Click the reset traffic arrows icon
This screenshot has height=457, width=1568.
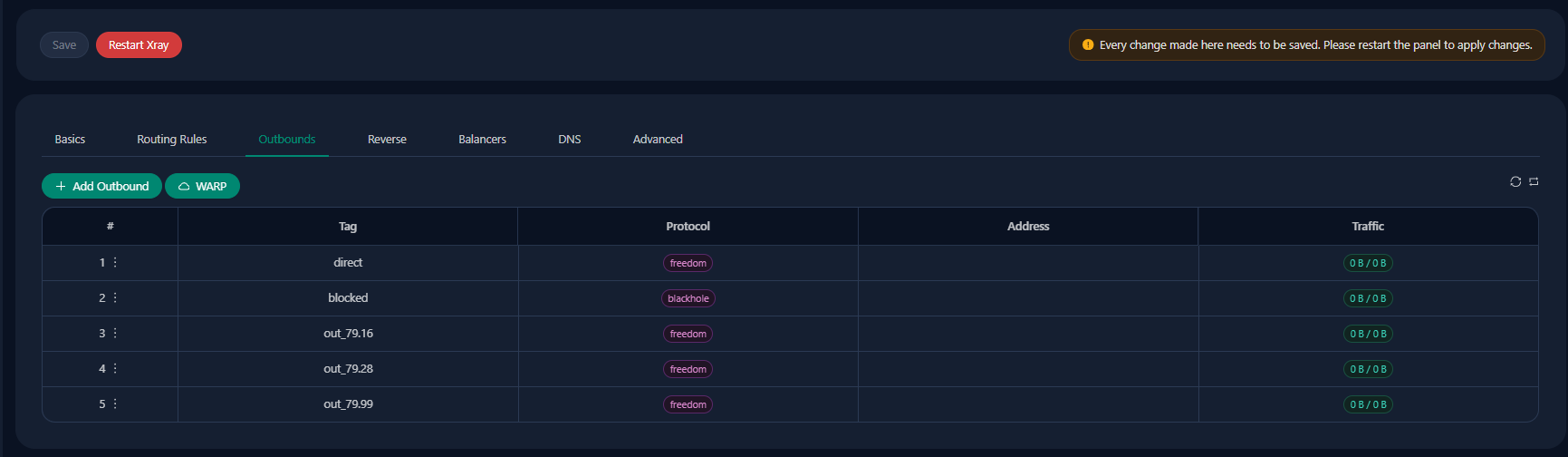pos(1534,181)
